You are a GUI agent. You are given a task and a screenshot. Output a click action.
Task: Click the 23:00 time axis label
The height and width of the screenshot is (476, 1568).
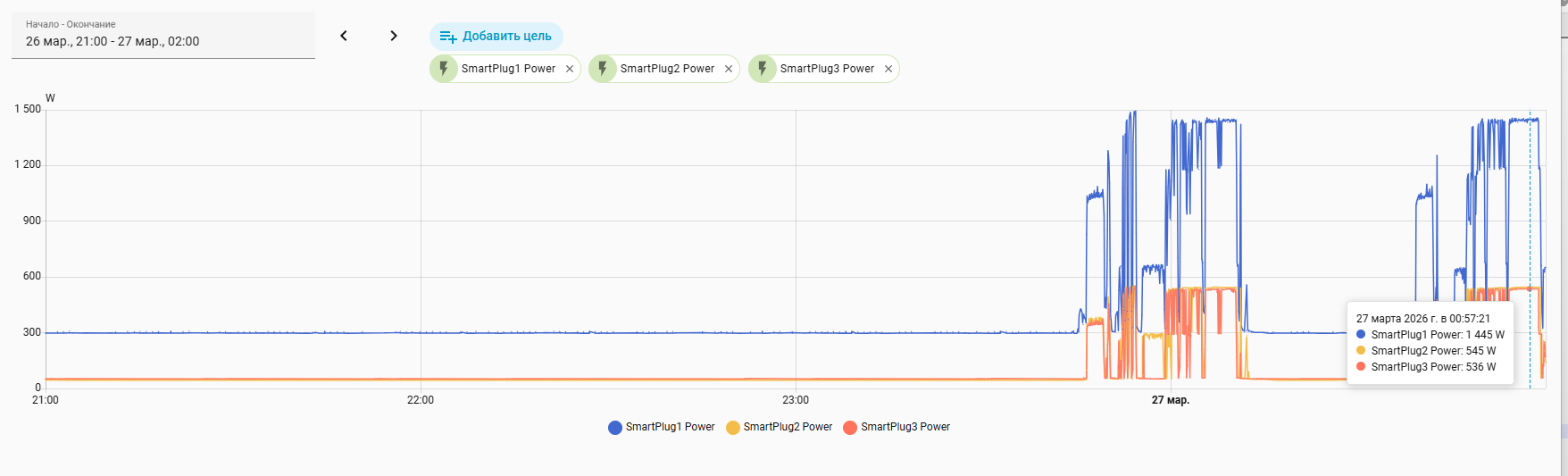[x=796, y=400]
